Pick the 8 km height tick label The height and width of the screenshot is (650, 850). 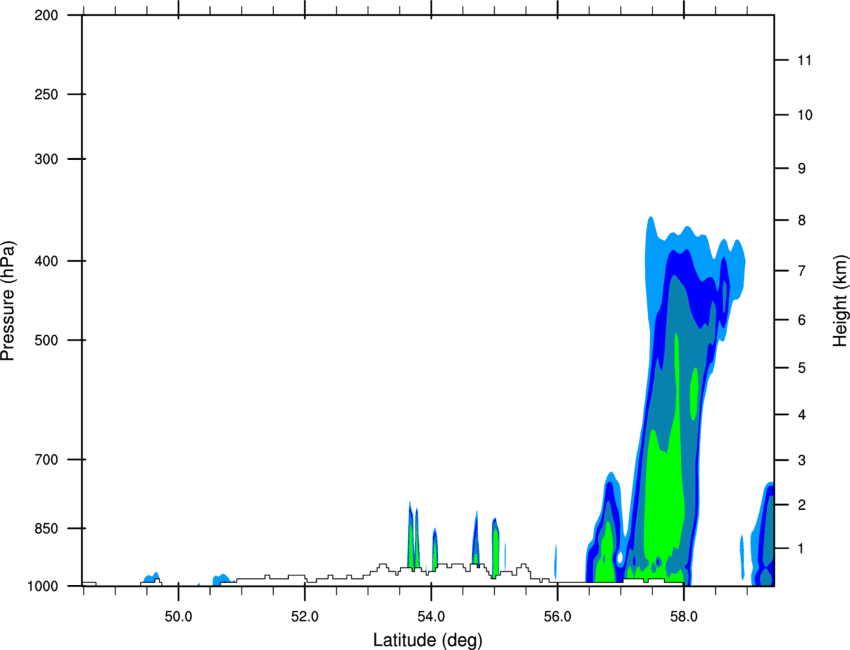tap(802, 220)
